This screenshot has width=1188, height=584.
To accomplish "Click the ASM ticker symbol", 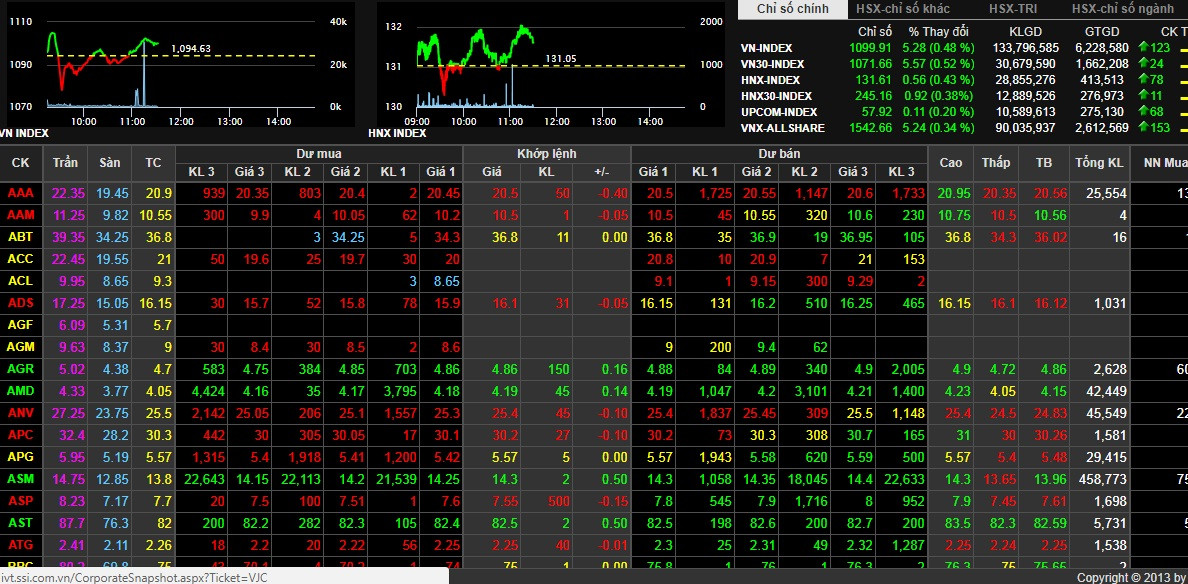I will [20, 479].
